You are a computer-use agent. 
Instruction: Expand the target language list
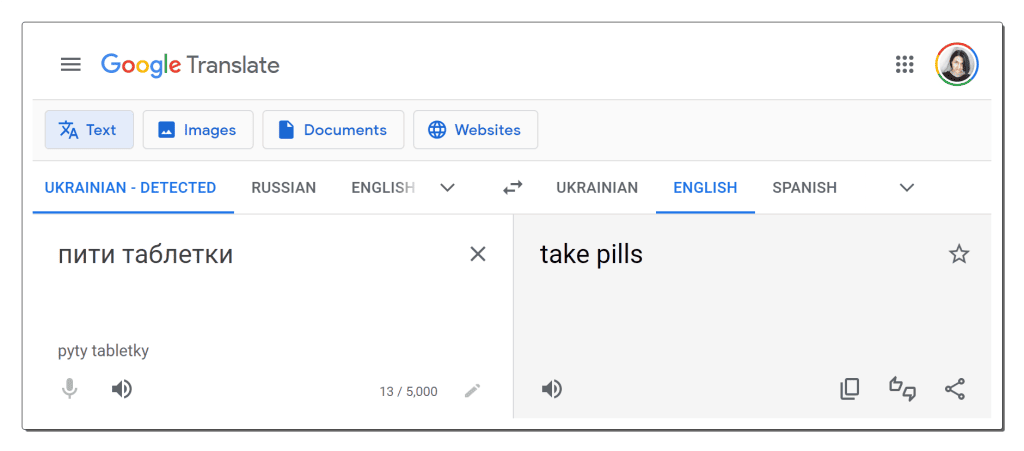coord(906,188)
